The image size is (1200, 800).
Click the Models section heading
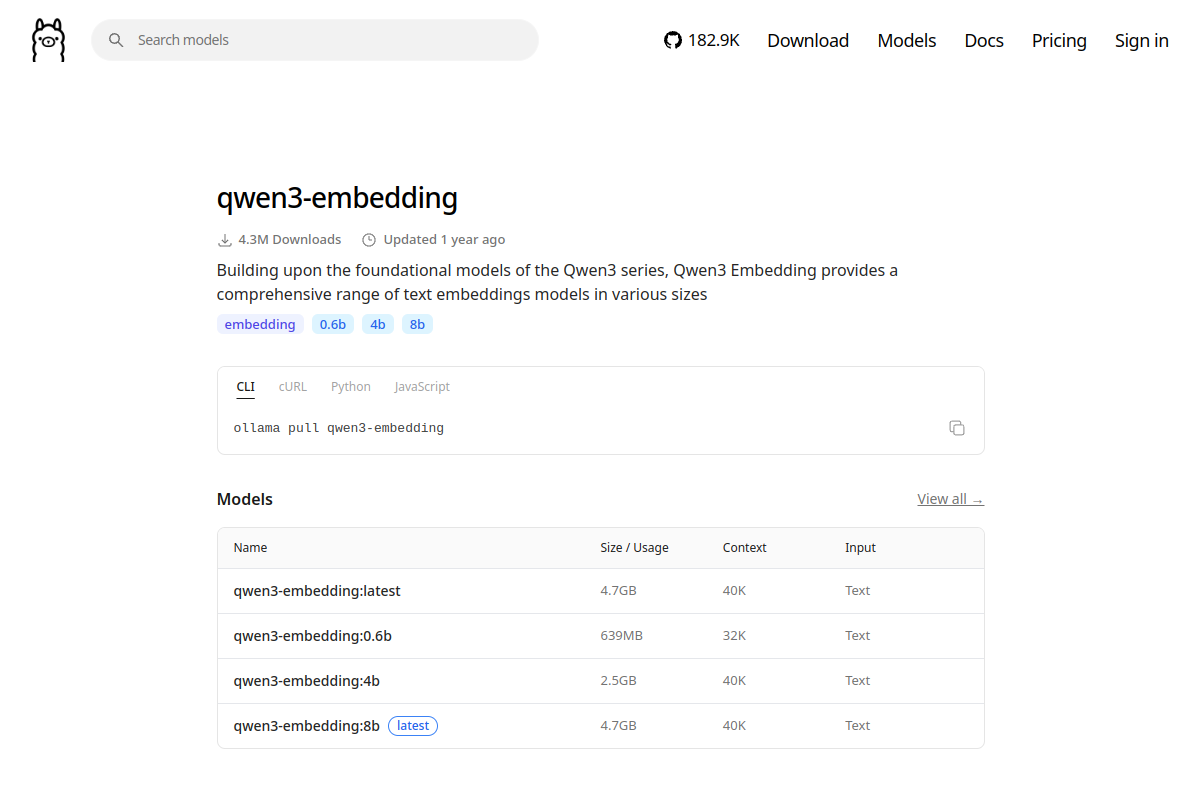coord(245,499)
